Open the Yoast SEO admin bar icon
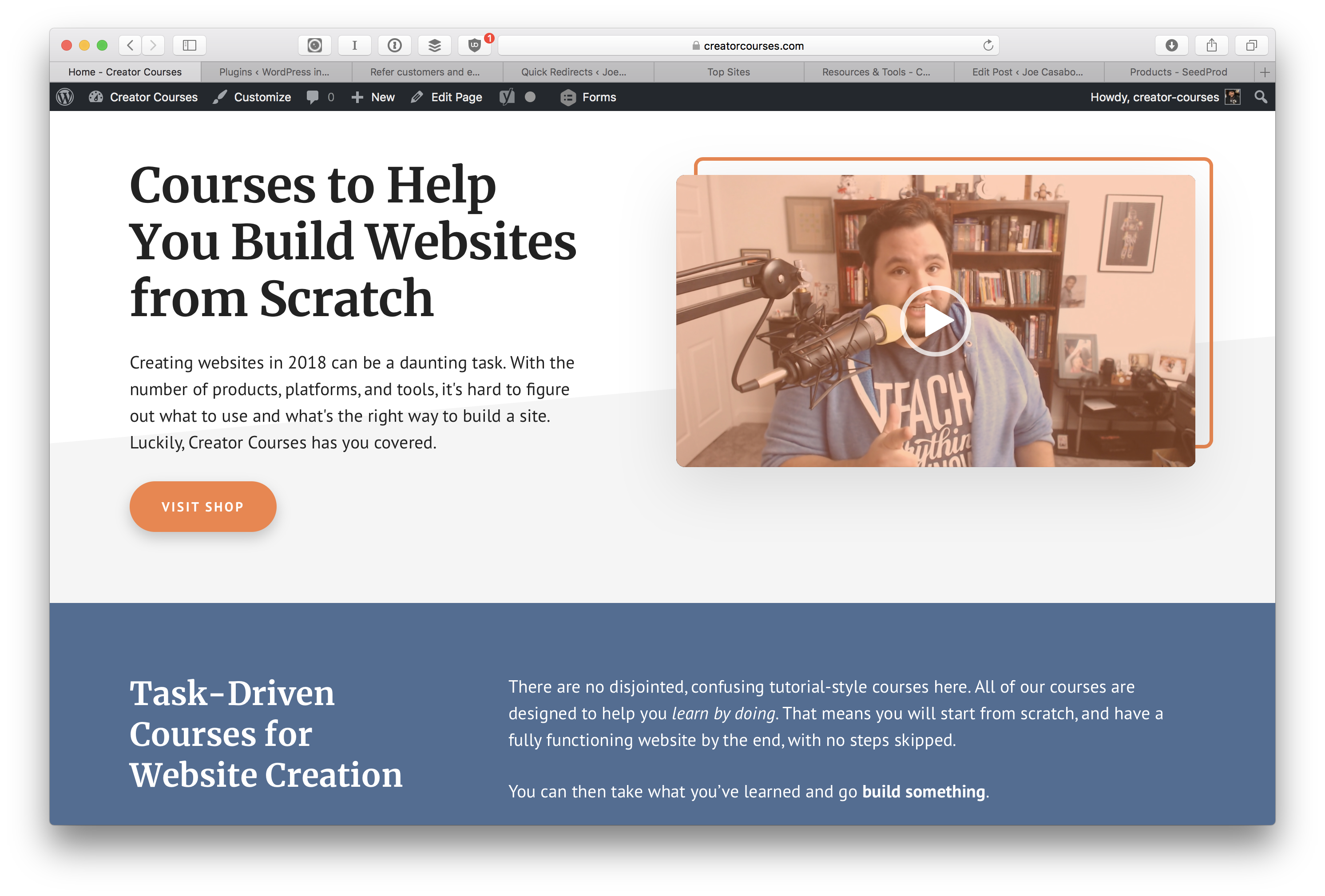The image size is (1325, 896). 507,97
